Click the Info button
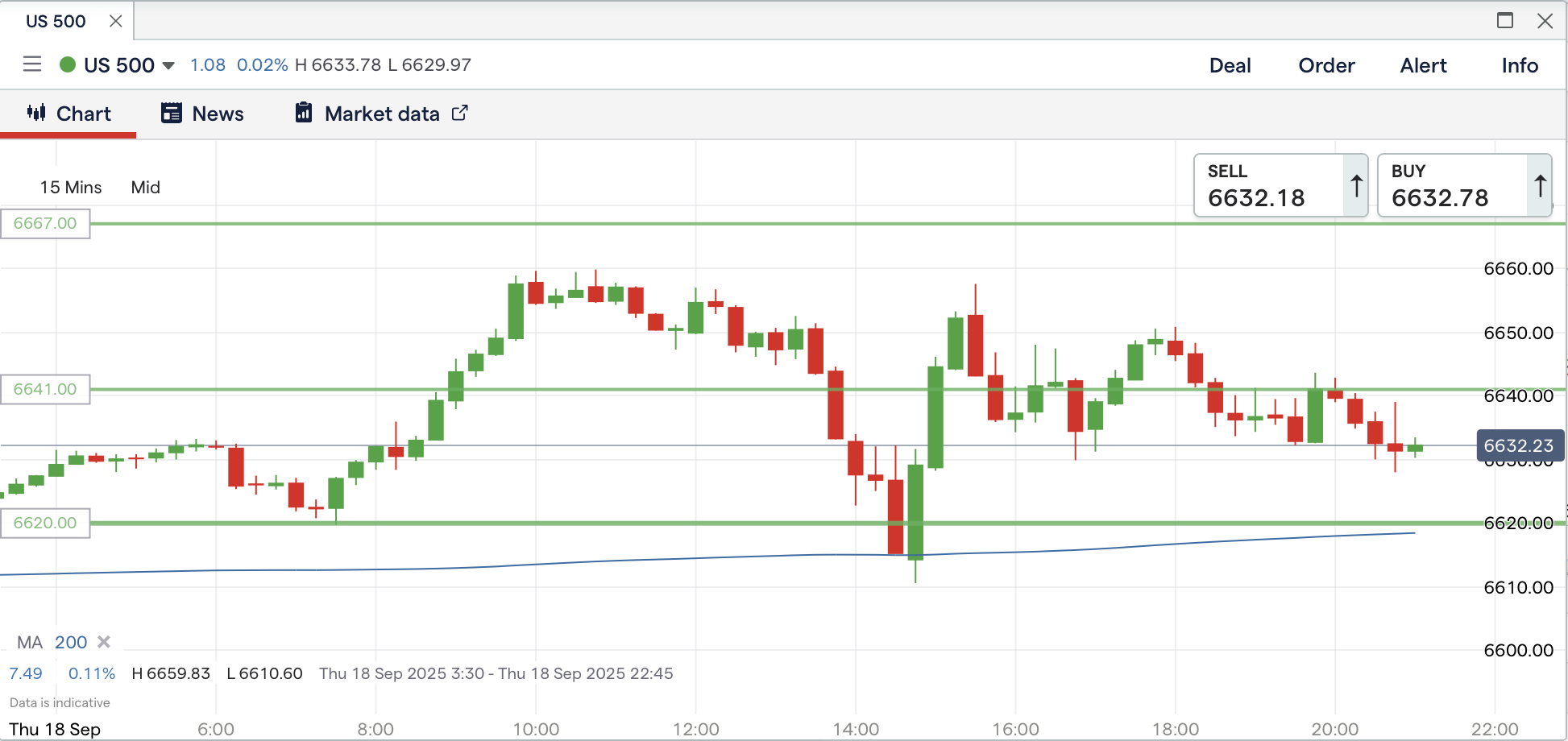The image size is (1568, 741). tap(1520, 65)
